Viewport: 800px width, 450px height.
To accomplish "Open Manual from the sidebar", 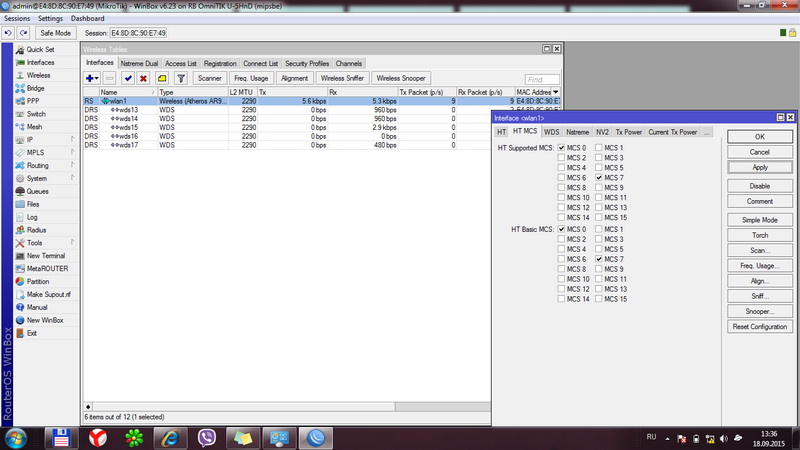I will point(37,307).
